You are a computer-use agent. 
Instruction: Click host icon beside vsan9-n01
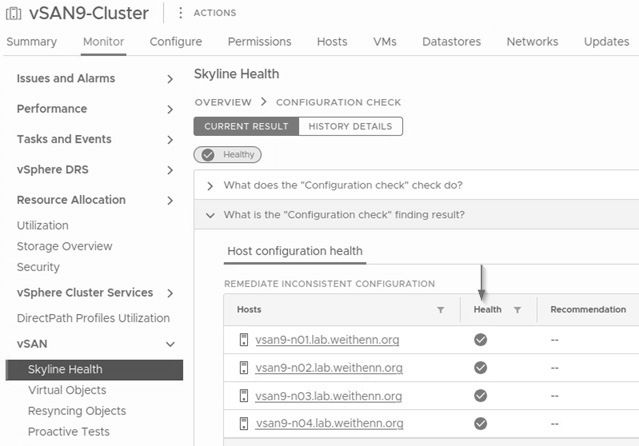click(244, 340)
